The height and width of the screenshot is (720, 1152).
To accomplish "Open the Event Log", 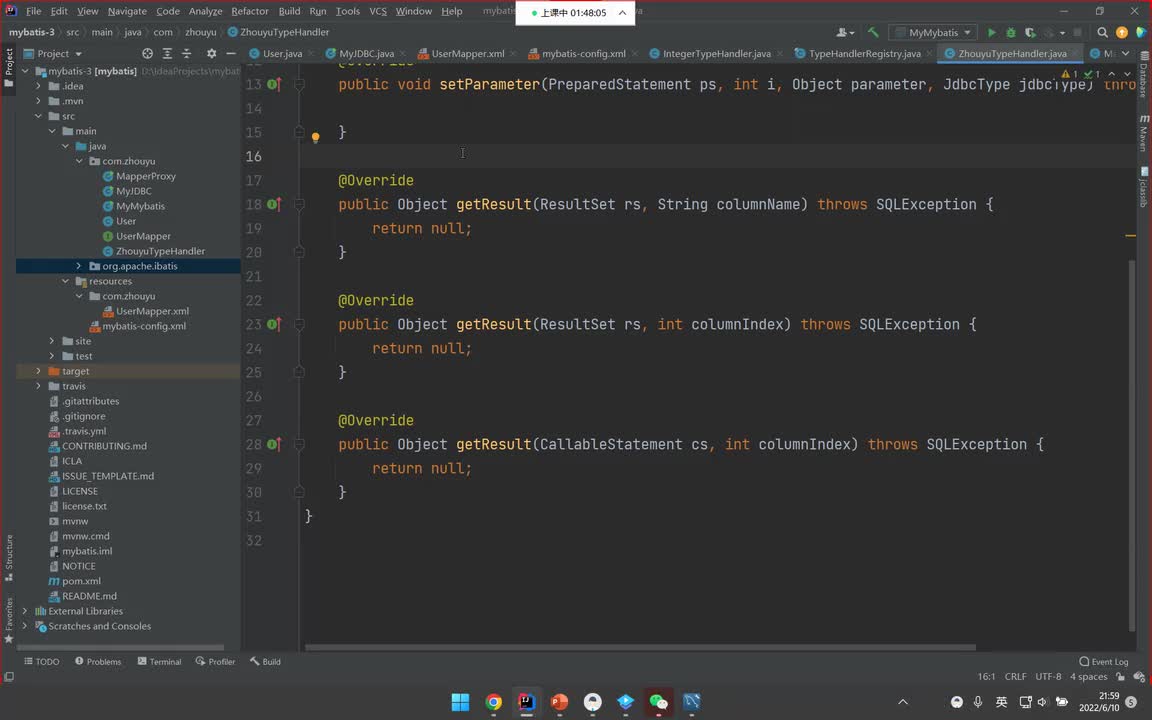I will point(1104,661).
